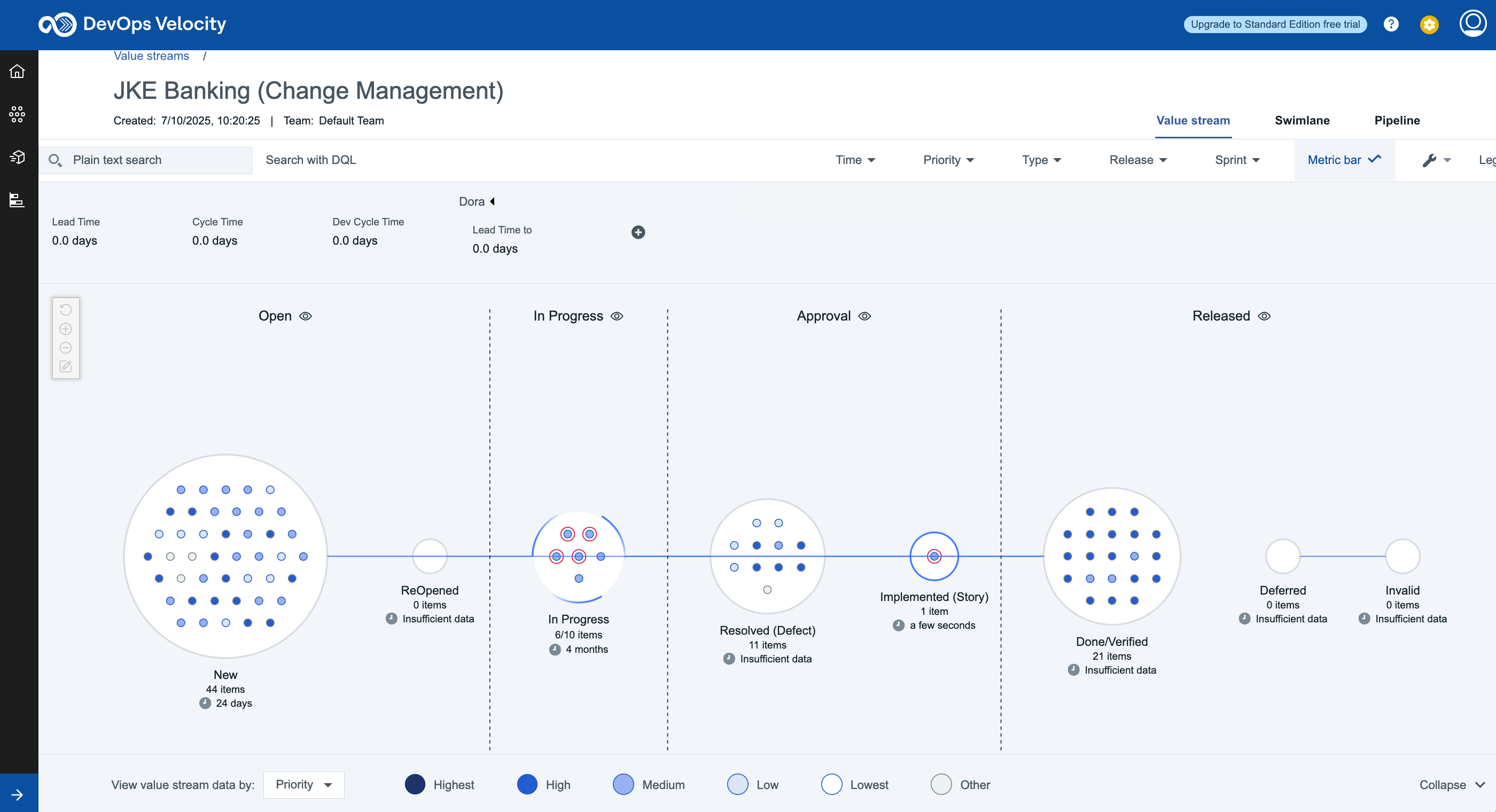The height and width of the screenshot is (812, 1496).
Task: Click the Medium priority swatch
Action: point(623,785)
